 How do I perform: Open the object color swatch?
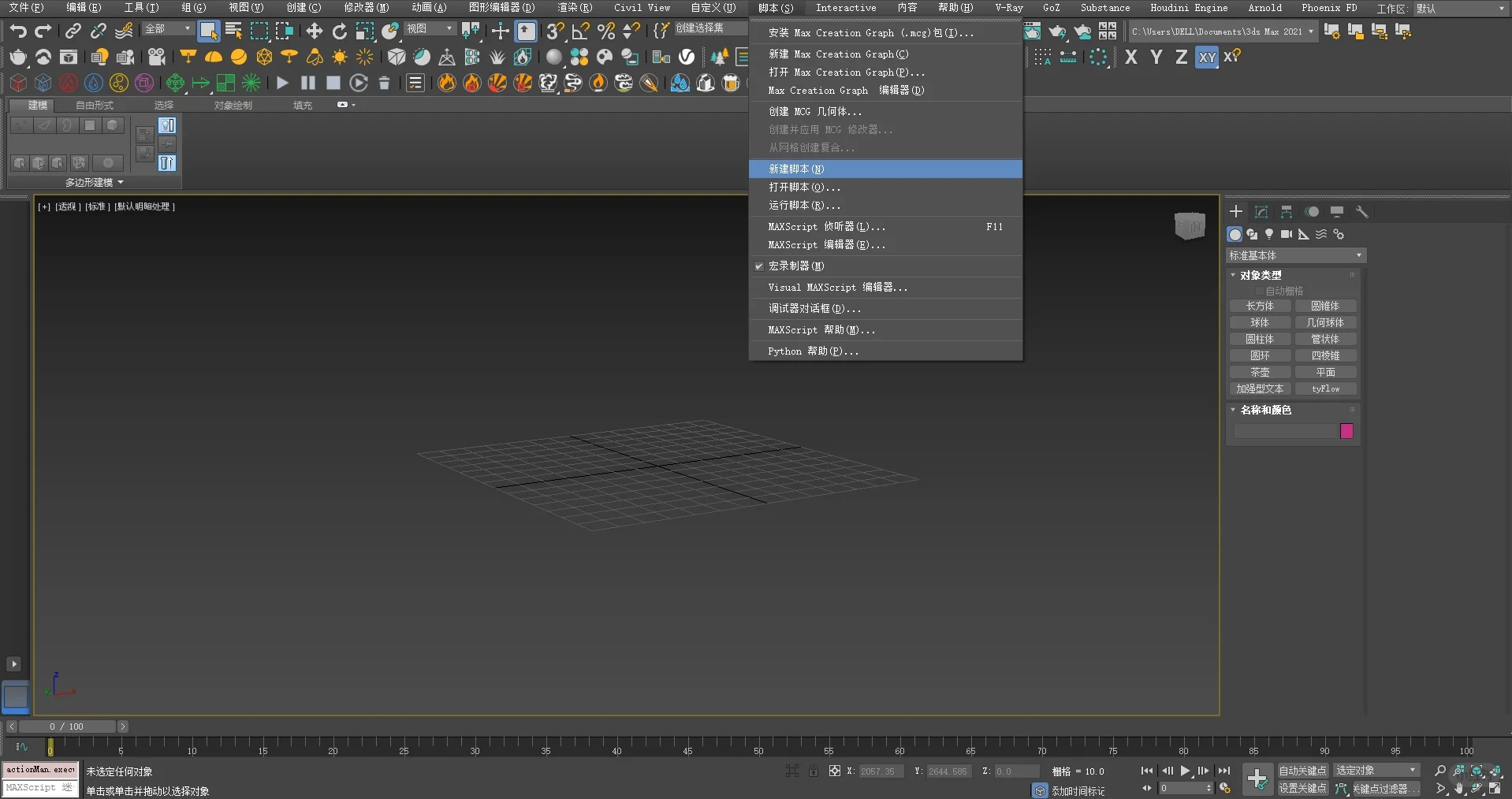[1346, 431]
